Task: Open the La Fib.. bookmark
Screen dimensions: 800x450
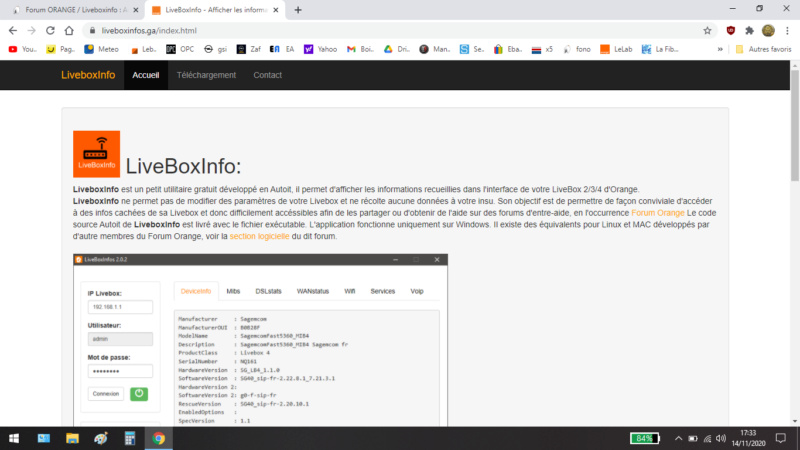Action: (x=660, y=49)
